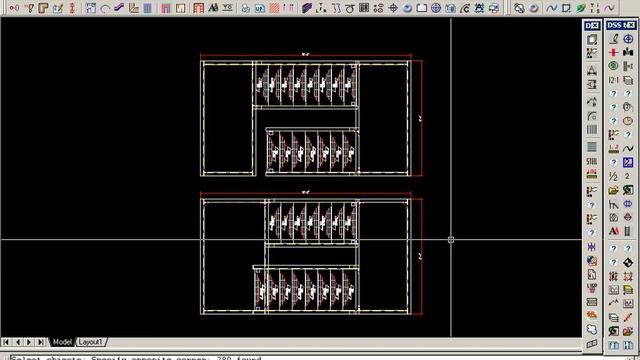Go to next layout tab arrow
Screen dimensions: 640x360
coord(29,342)
